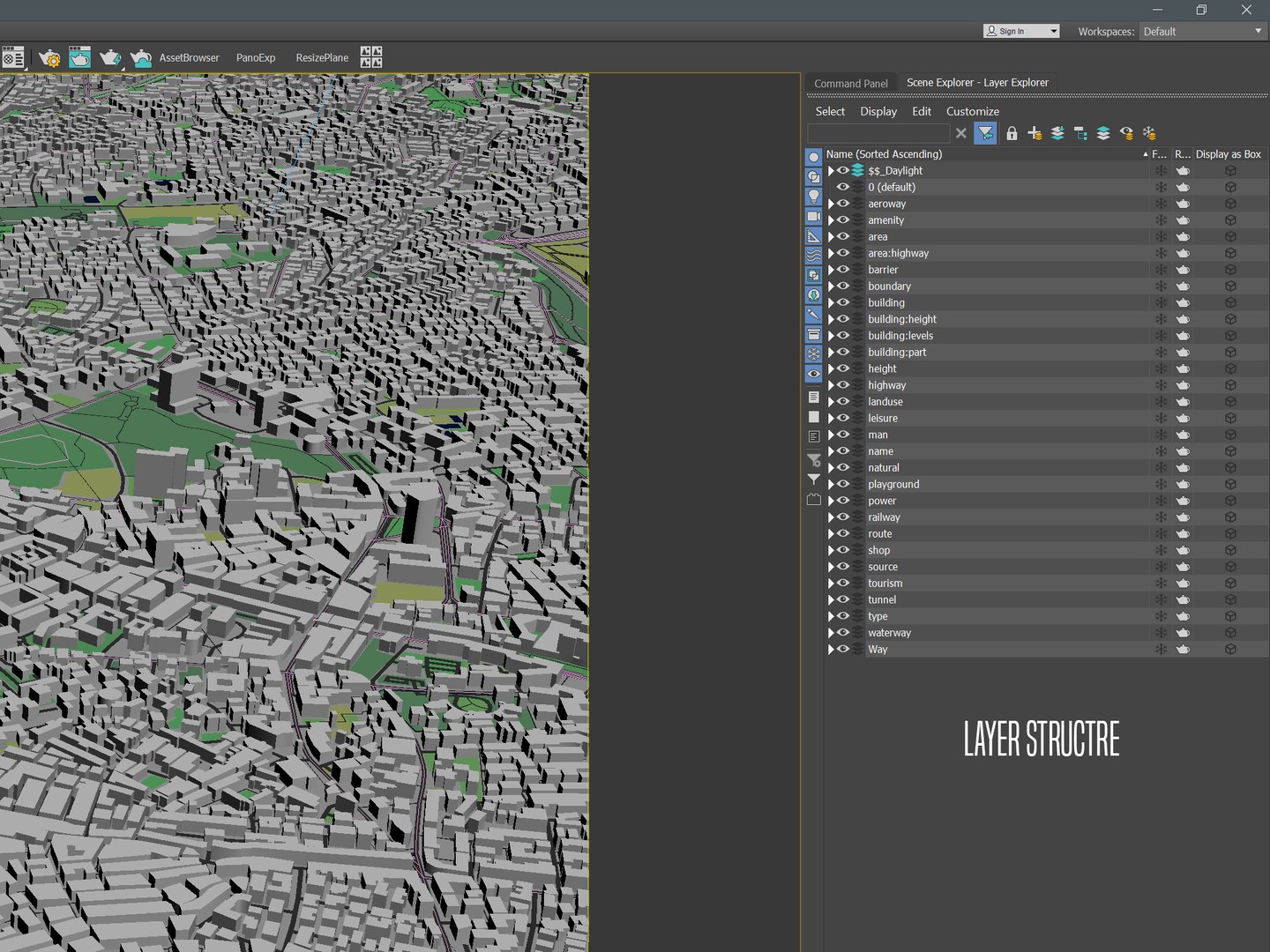Click the plain funnel filter icon
This screenshot has width=1270, height=952.
814,480
